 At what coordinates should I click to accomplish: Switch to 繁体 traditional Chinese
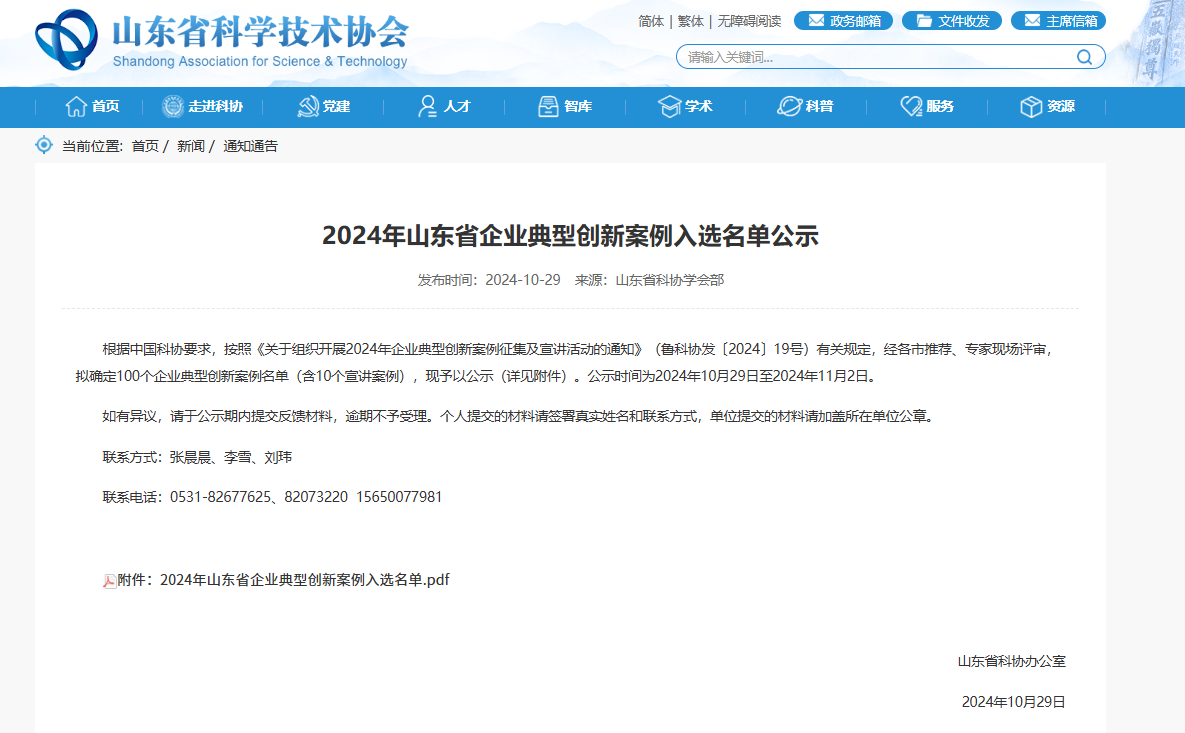(x=690, y=21)
